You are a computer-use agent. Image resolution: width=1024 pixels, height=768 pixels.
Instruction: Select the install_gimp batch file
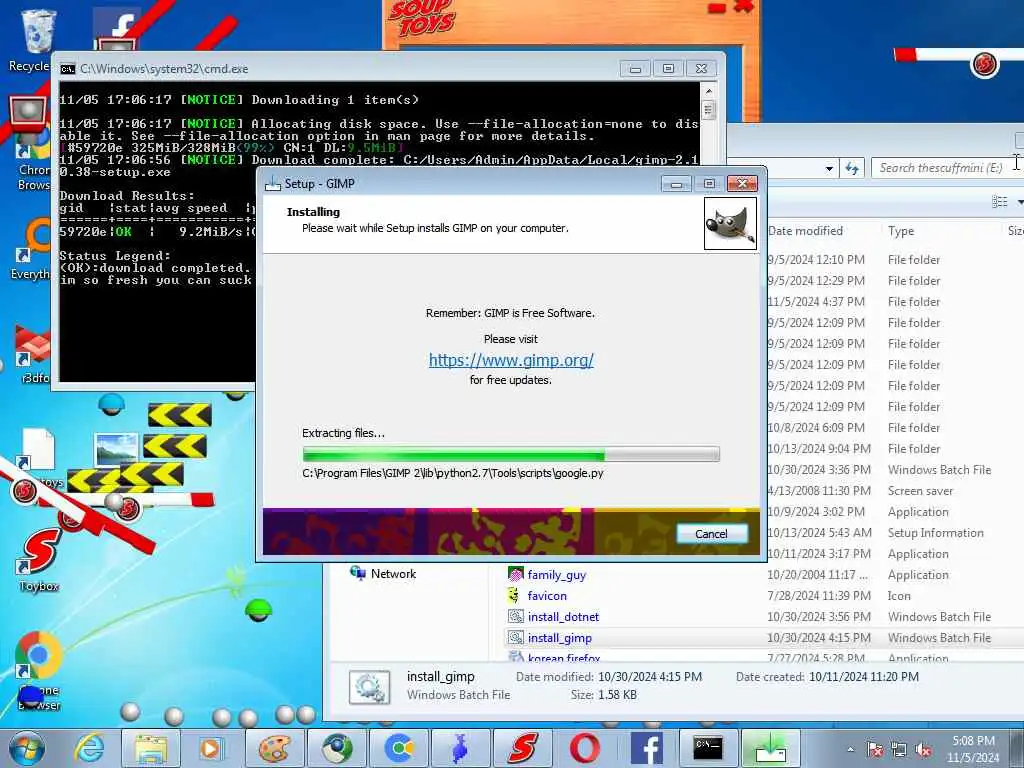pyautogui.click(x=560, y=637)
